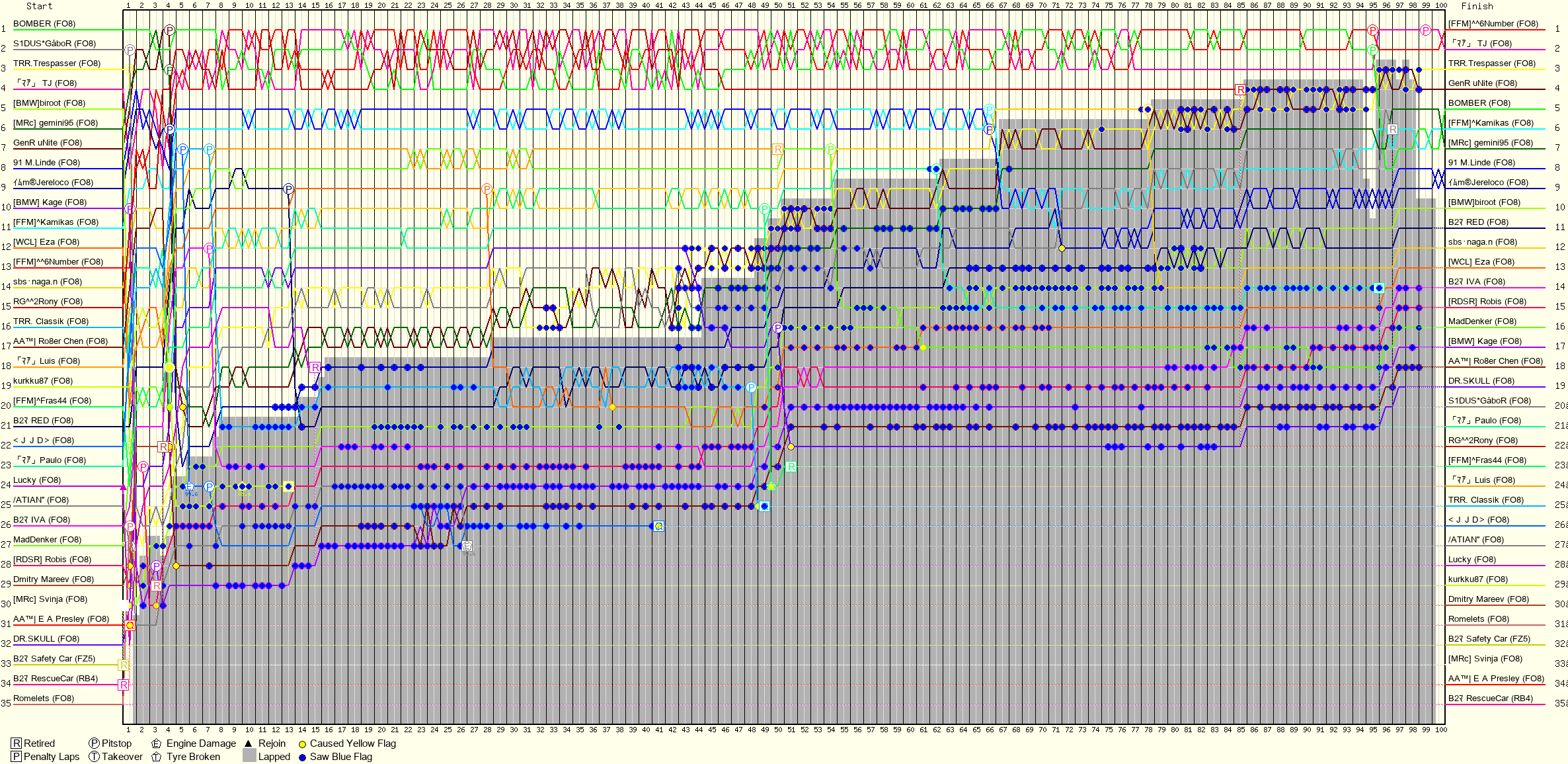Click the pink Pitstop marker at lap 99
This screenshot has width=1568, height=764.
click(1425, 30)
